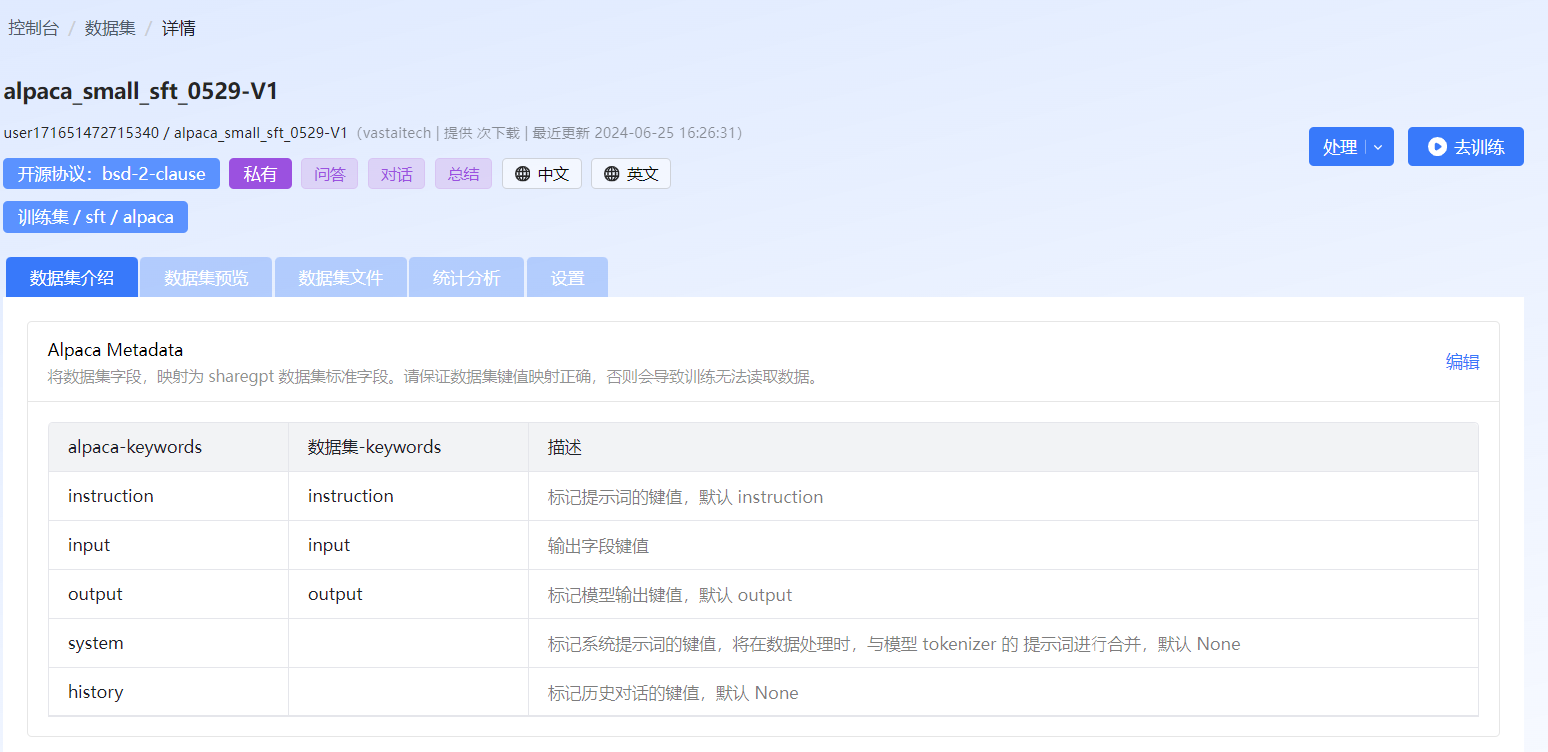This screenshot has height=752, width=1548.
Task: Select output in the alpaca-keywords column
Action: (x=95, y=594)
